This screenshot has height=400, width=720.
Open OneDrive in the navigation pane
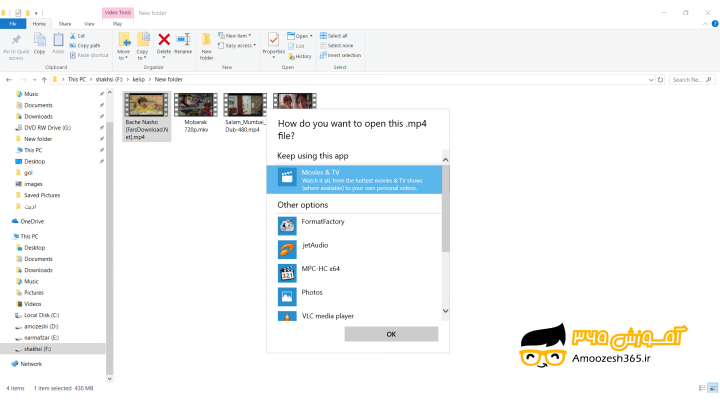click(32, 221)
